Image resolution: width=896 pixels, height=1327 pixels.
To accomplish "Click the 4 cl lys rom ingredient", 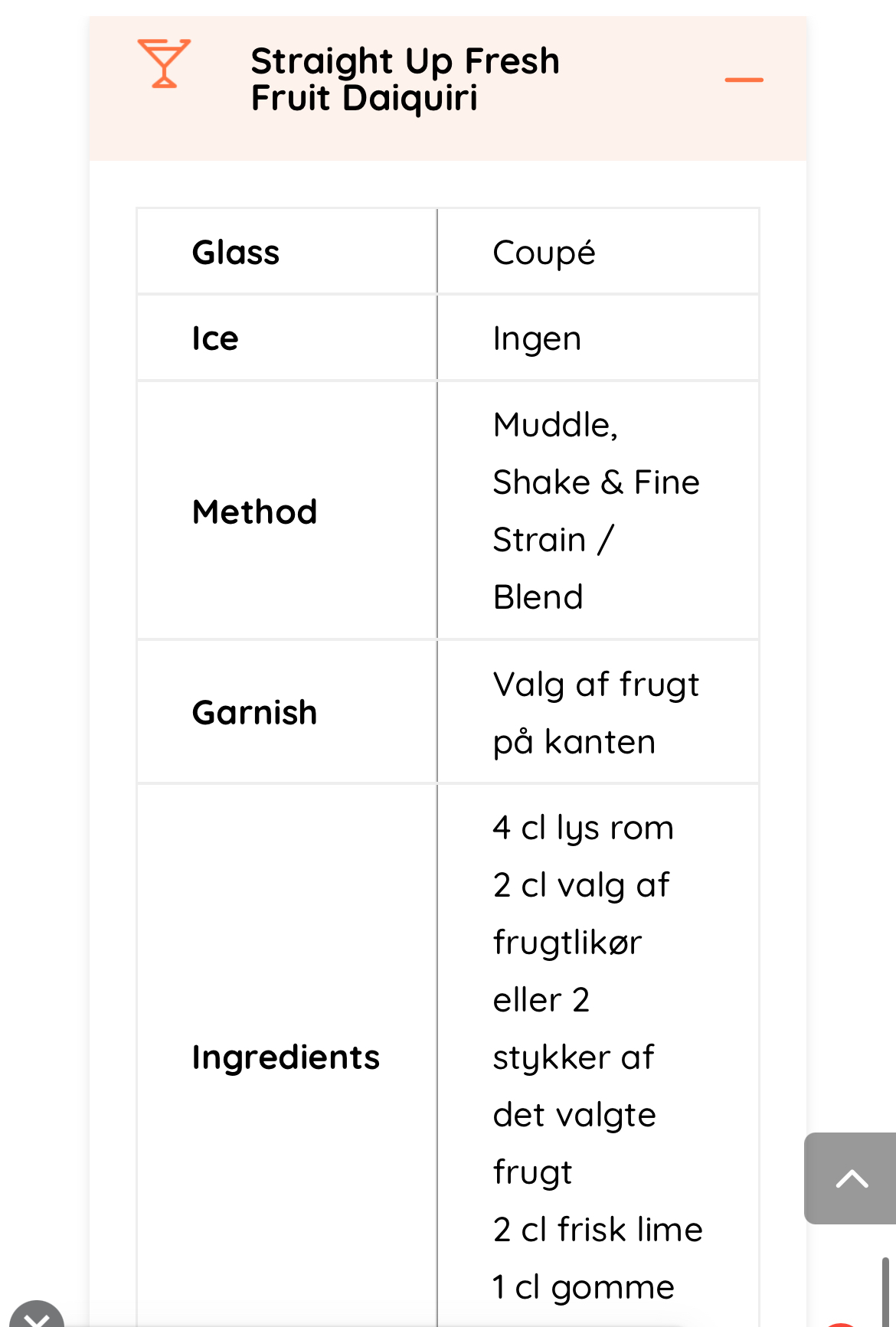I will point(583,828).
